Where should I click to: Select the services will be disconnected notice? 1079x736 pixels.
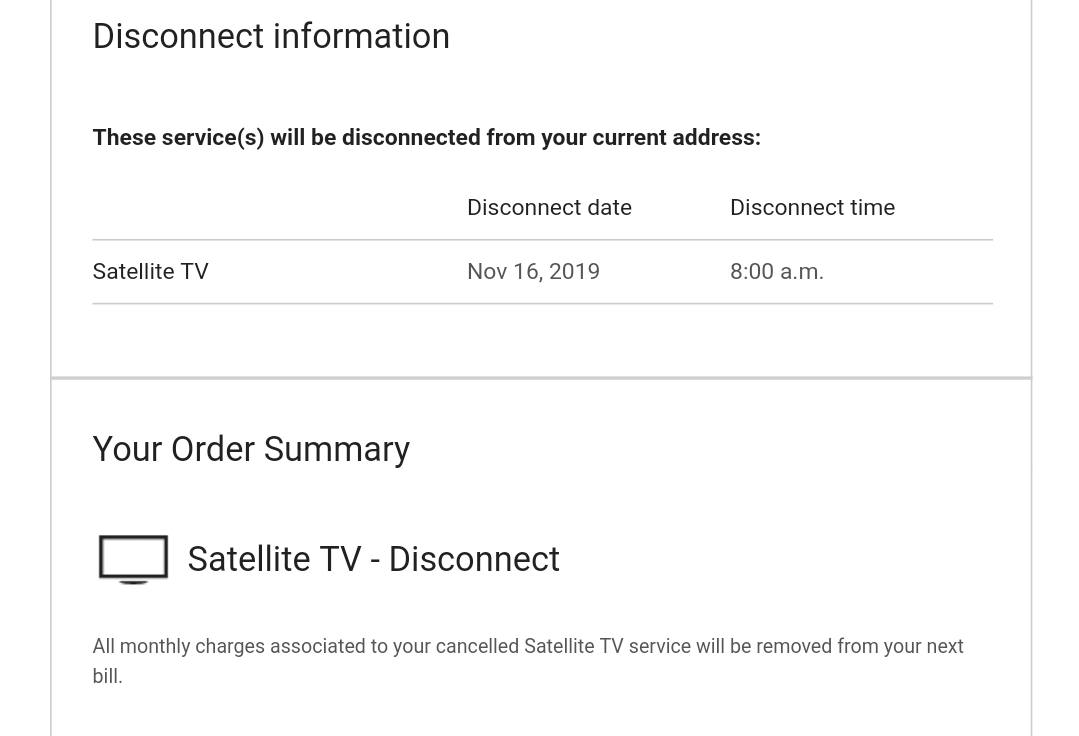[x=427, y=138]
